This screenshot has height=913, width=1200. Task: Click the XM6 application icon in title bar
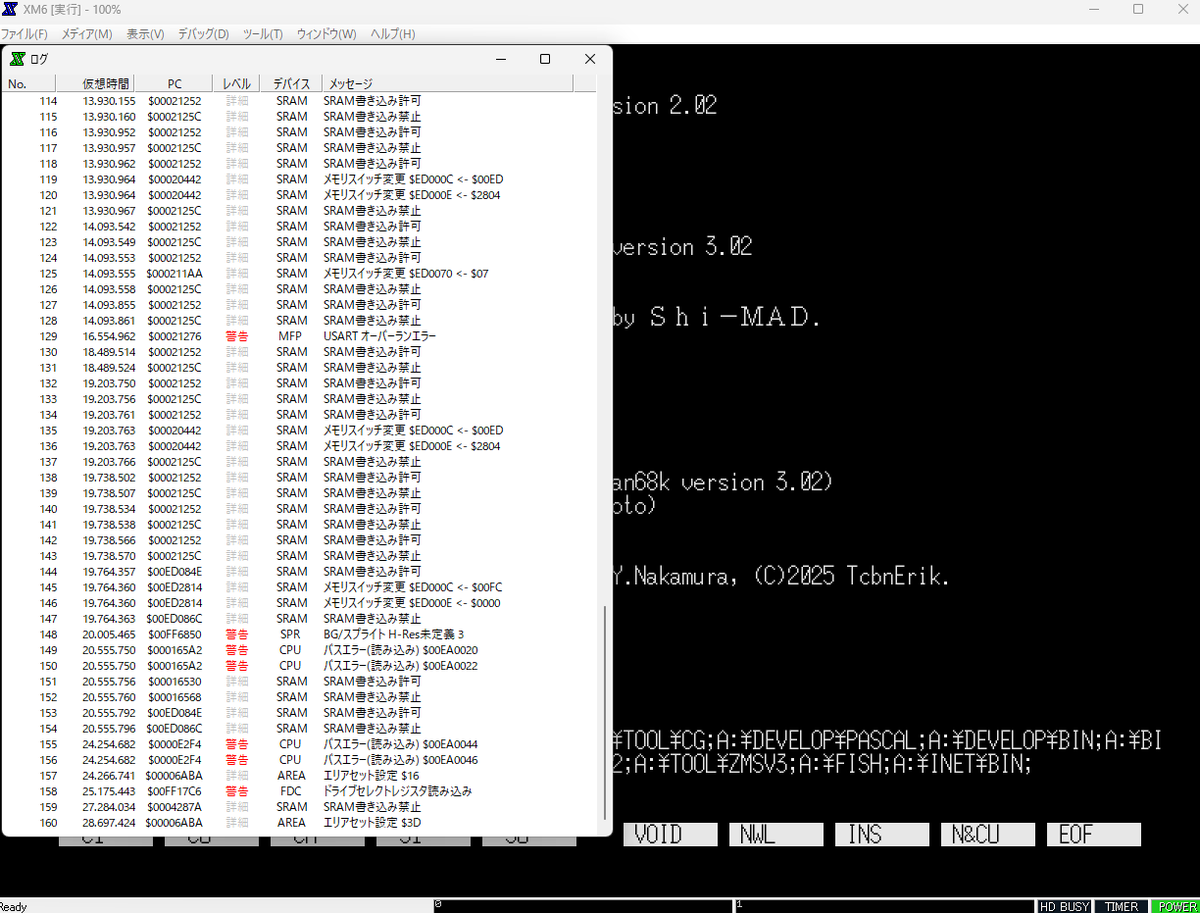pyautogui.click(x=9, y=9)
